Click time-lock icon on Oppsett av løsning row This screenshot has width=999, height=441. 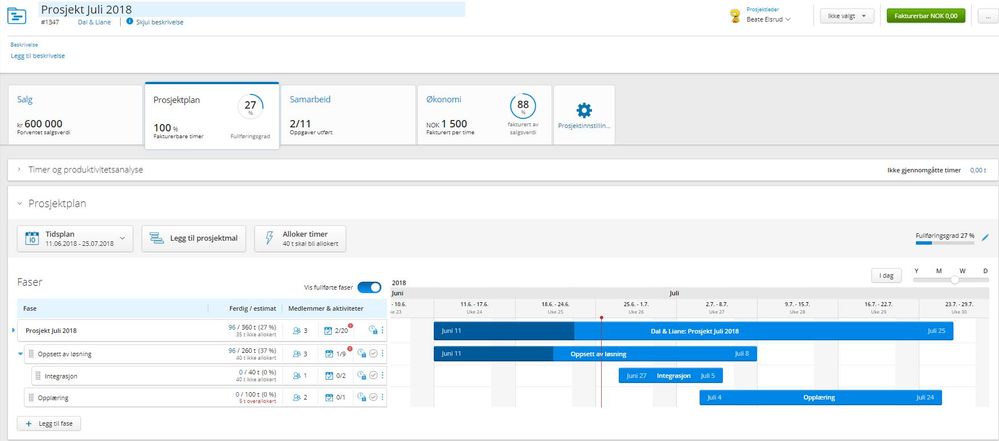(361, 354)
